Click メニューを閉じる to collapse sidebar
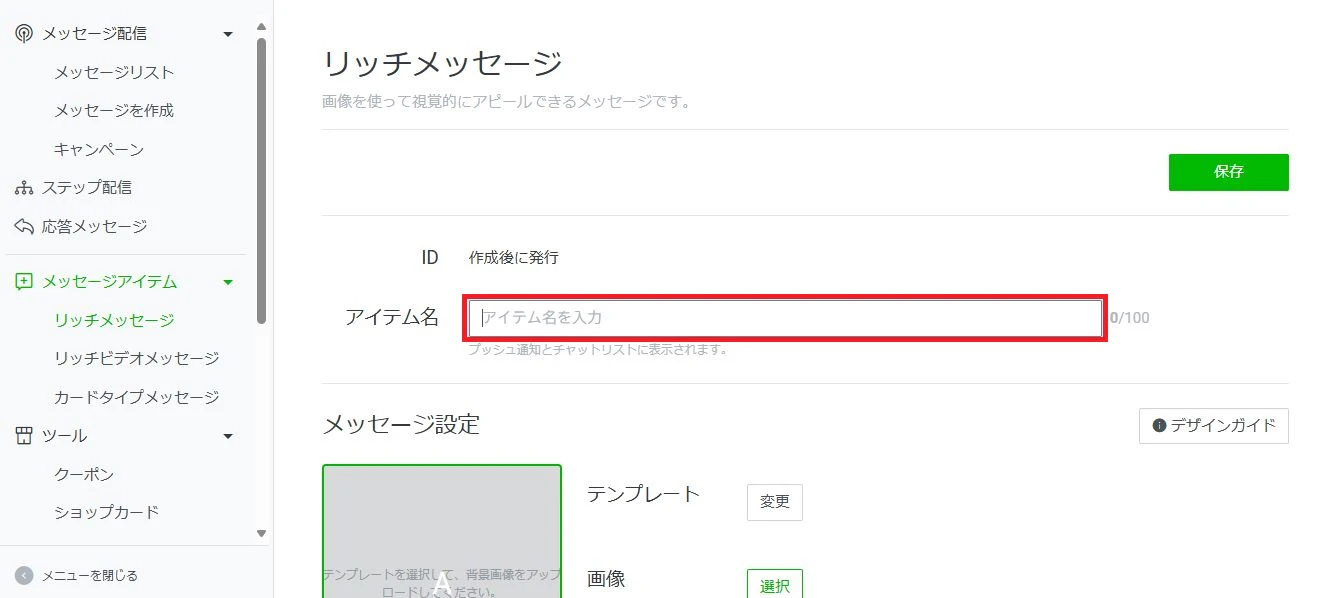The width and height of the screenshot is (1330, 598). pyautogui.click(x=90, y=575)
